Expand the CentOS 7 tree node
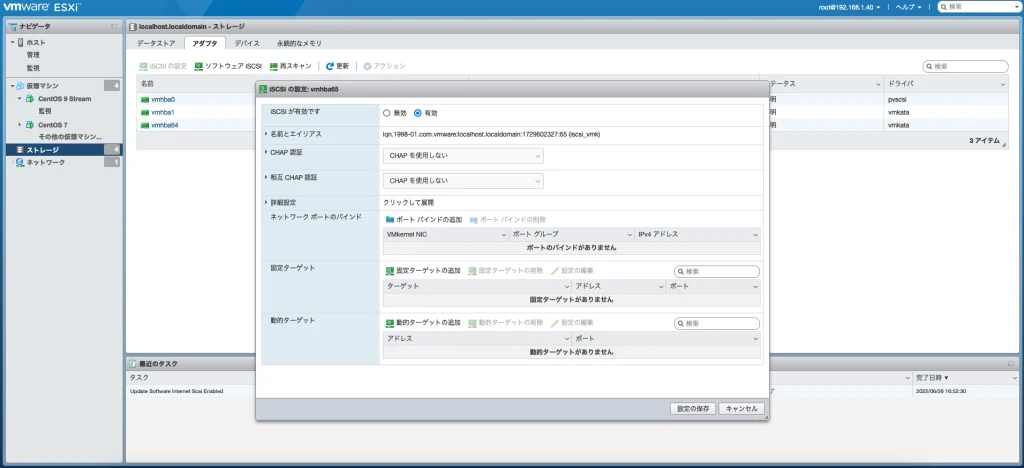Image resolution: width=1024 pixels, height=468 pixels. 20,124
